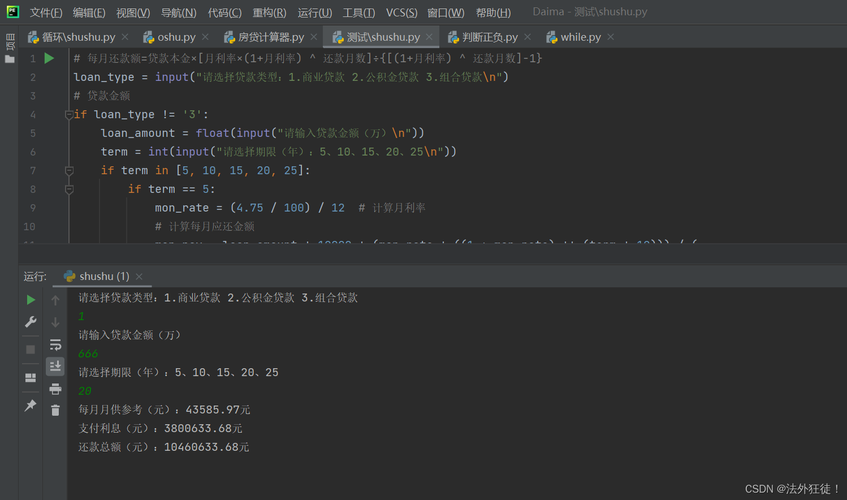Toggle scroll to end in run console

[55, 367]
